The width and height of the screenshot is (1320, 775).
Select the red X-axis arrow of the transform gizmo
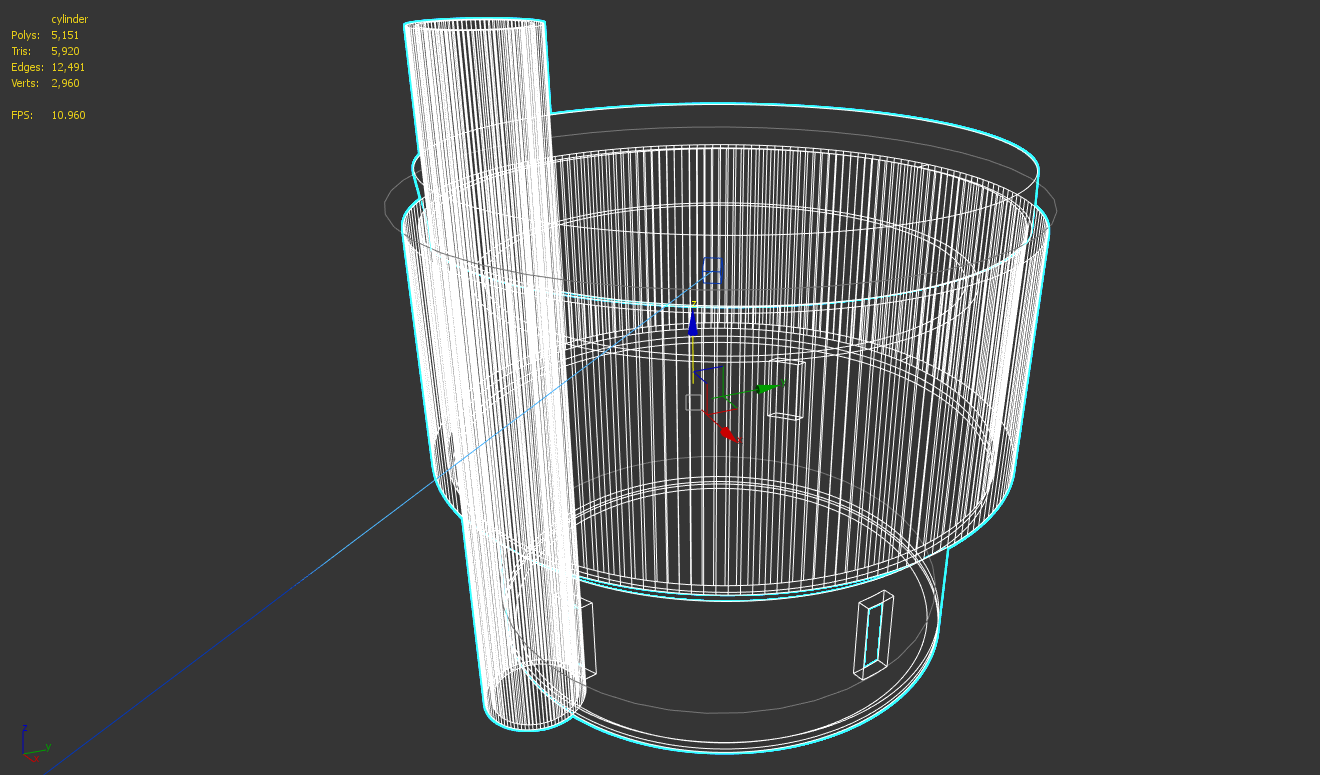[x=727, y=431]
